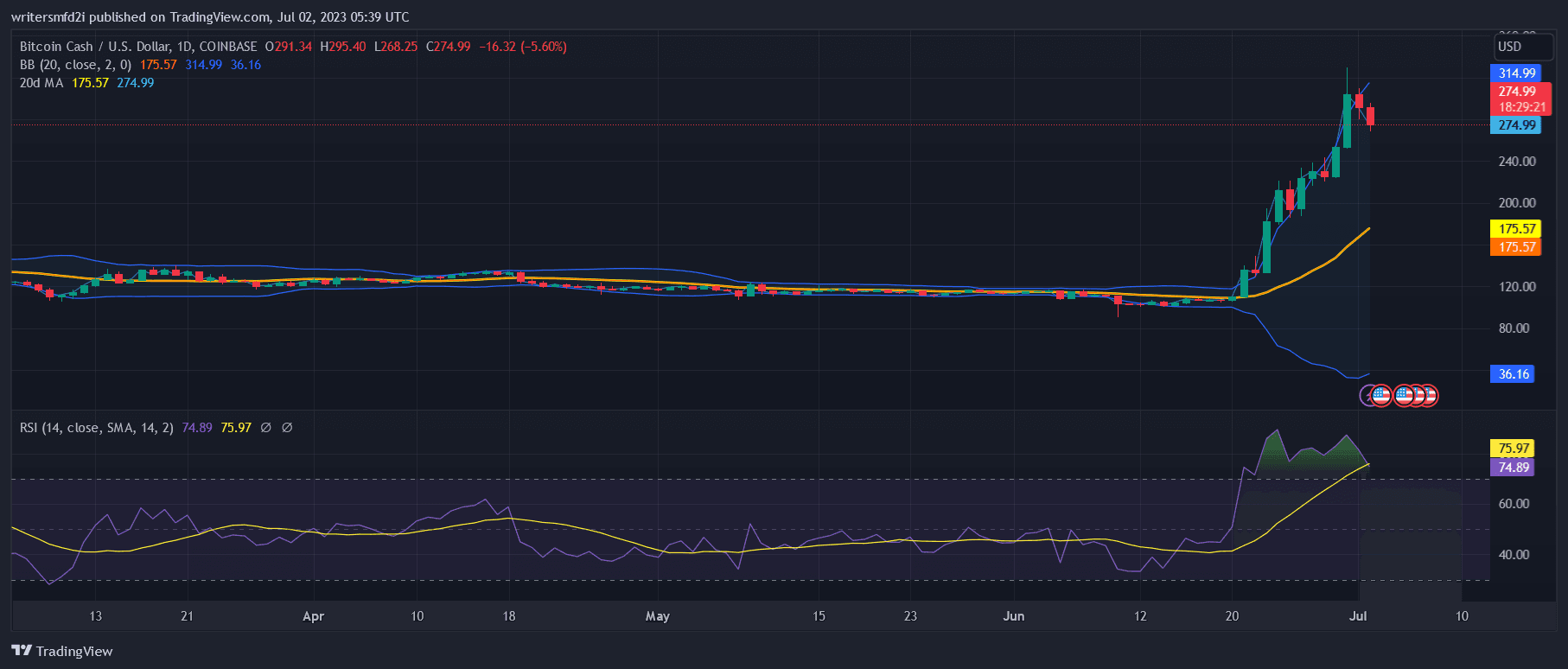Click red 274.99 price label with countdown

tap(1520, 99)
